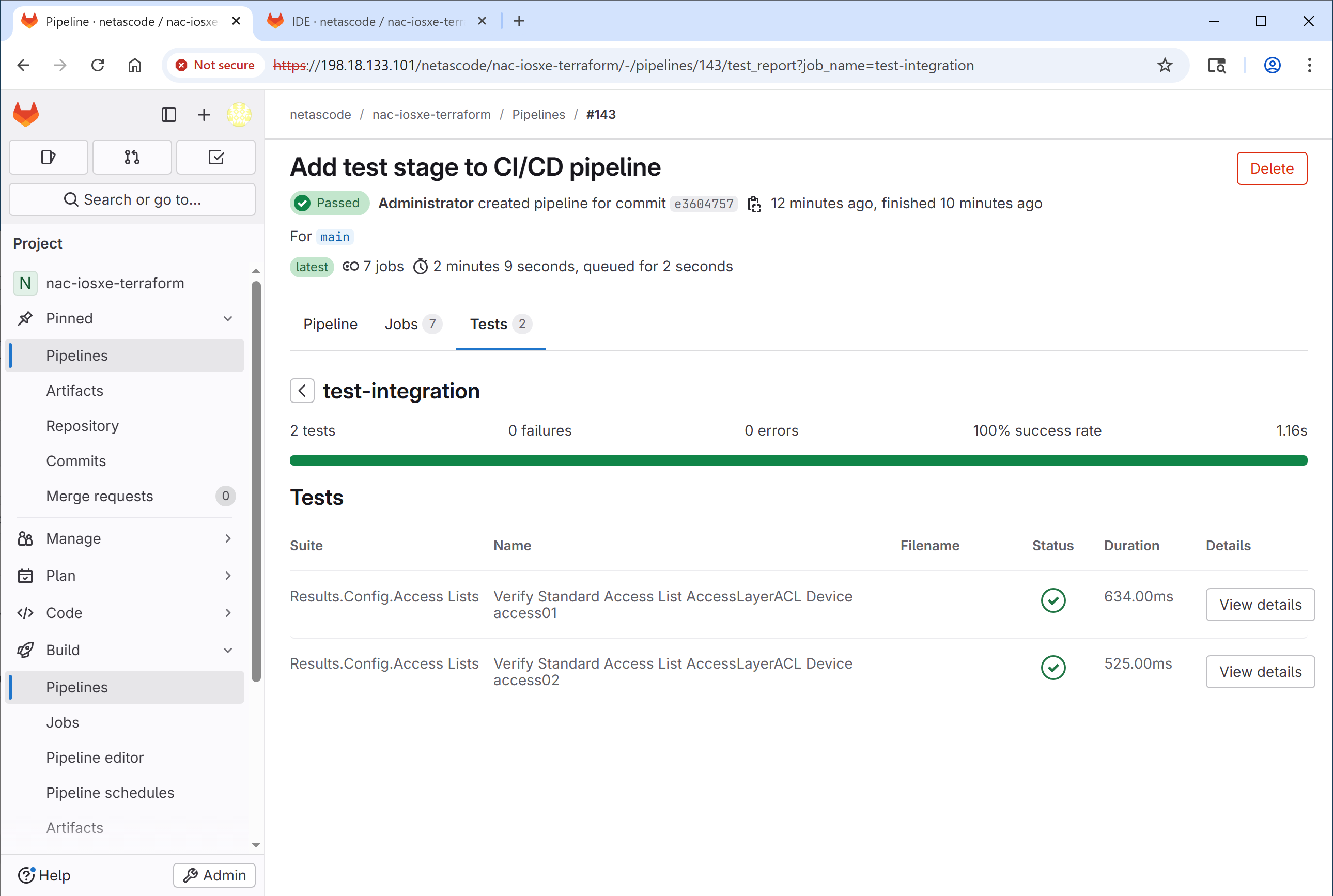Copy commit SHA with clipboard icon
Image resolution: width=1333 pixels, height=896 pixels.
point(754,204)
